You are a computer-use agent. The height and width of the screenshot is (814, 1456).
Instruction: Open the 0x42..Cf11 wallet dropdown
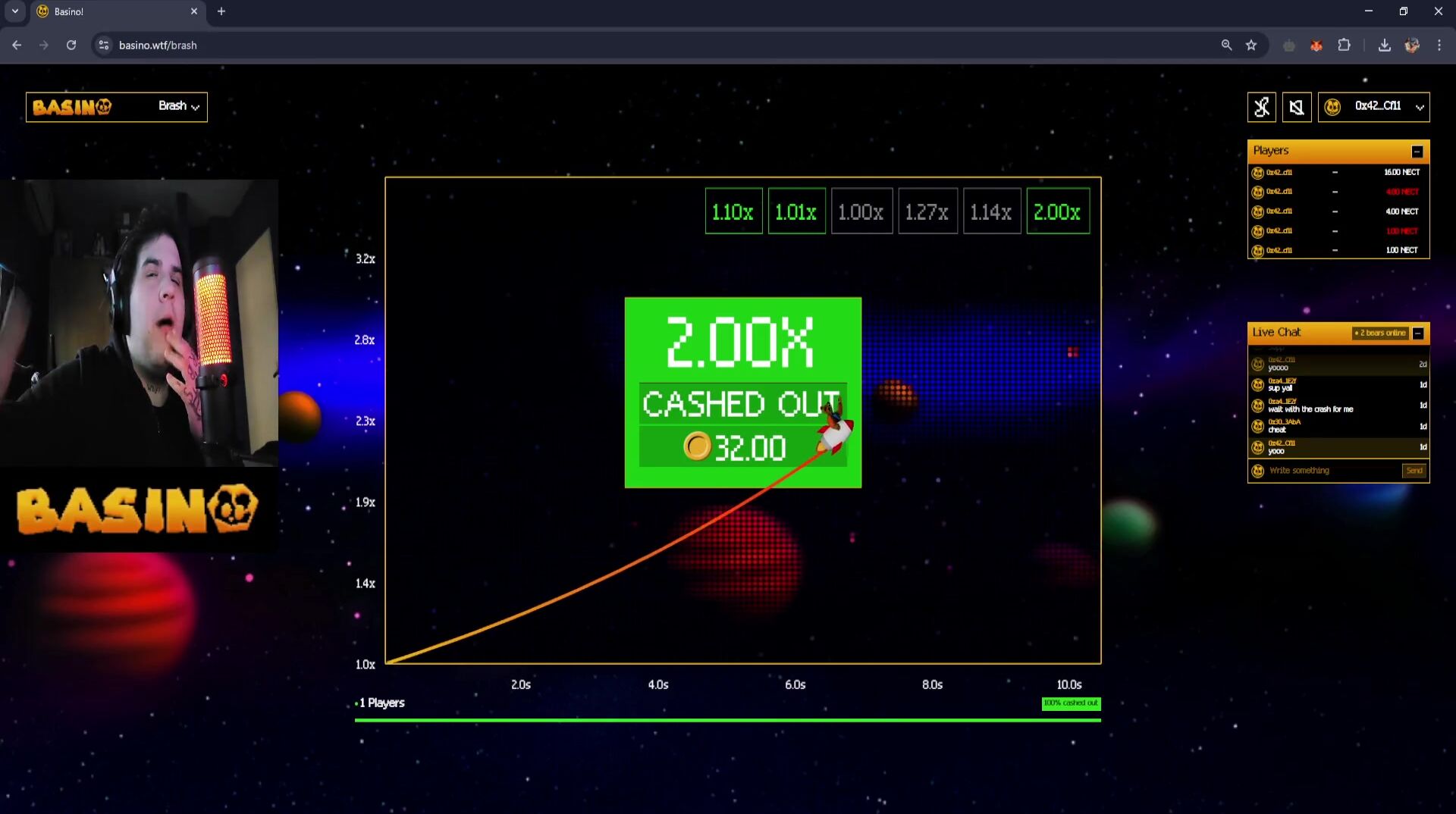point(1373,107)
